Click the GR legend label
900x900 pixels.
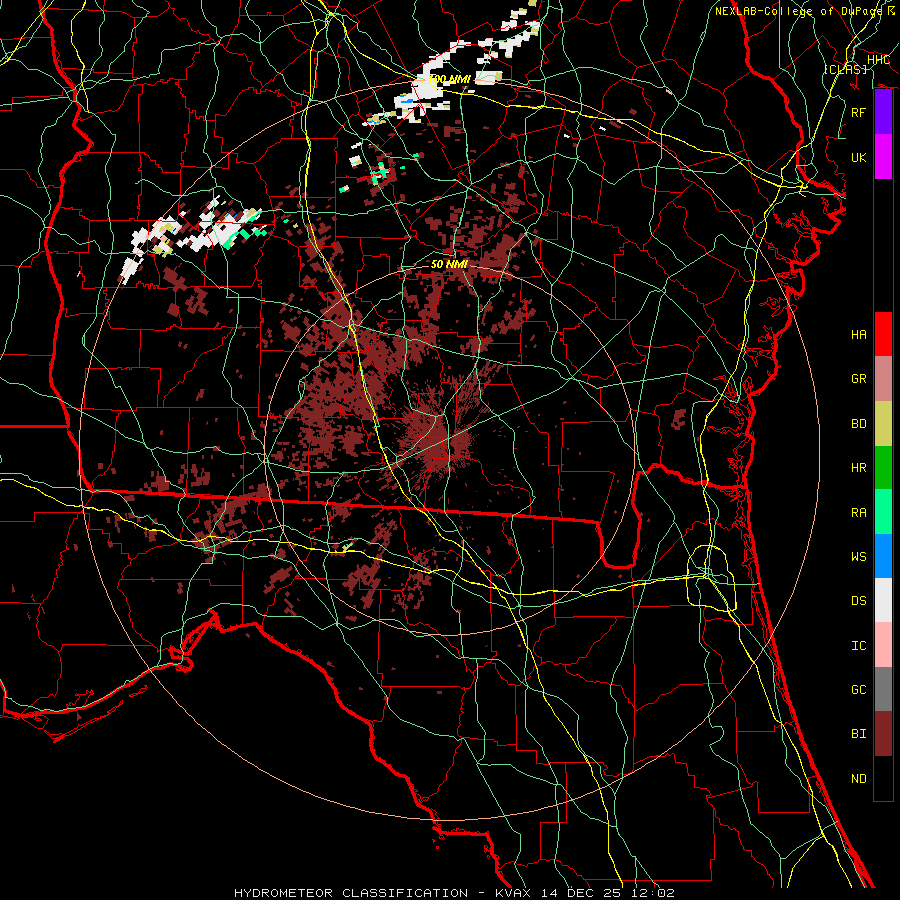point(859,378)
